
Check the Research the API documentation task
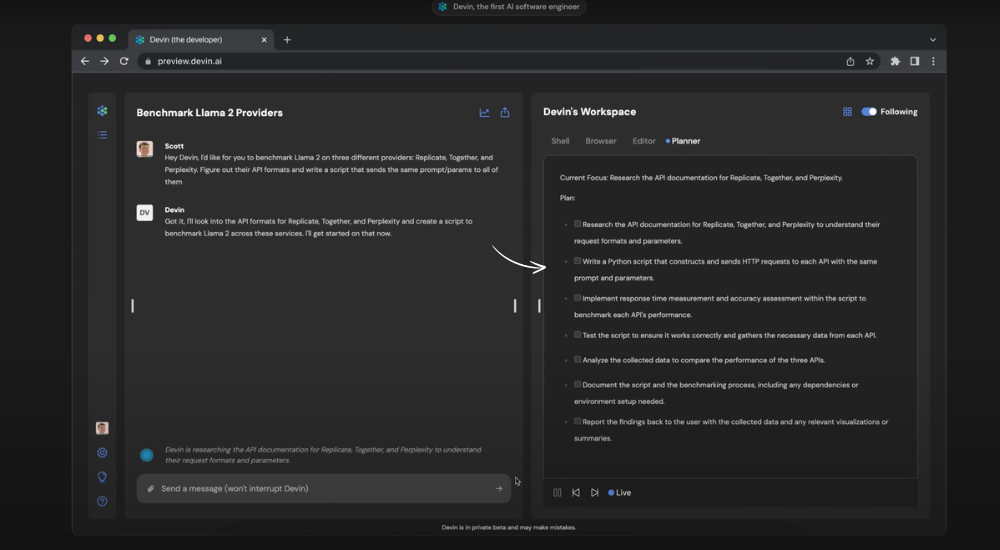point(577,224)
